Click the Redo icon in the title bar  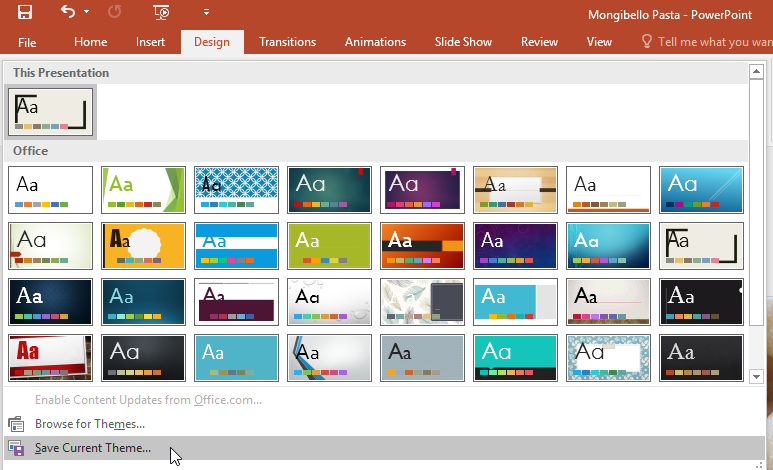(x=114, y=12)
